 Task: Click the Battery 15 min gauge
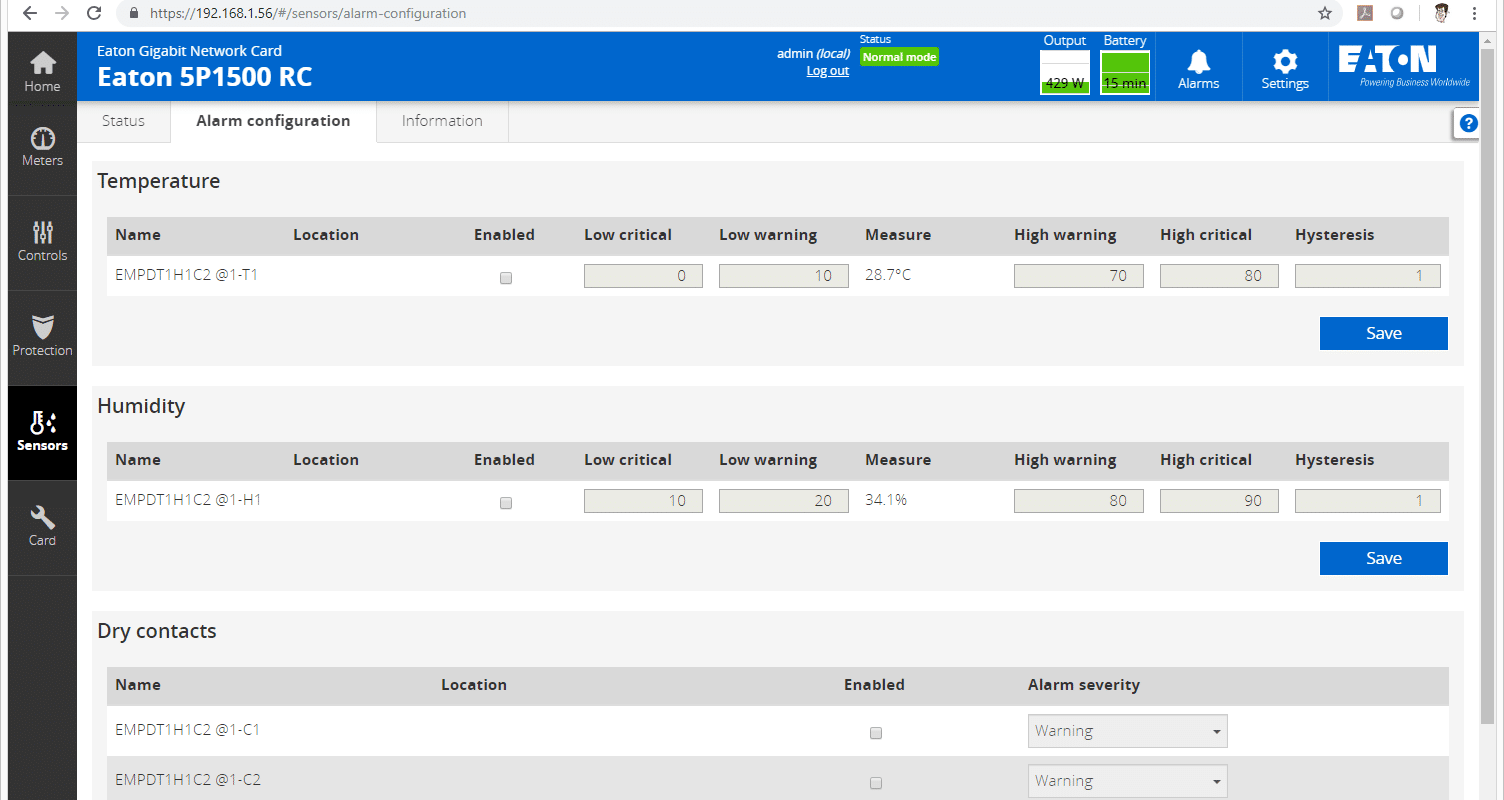pos(1125,73)
